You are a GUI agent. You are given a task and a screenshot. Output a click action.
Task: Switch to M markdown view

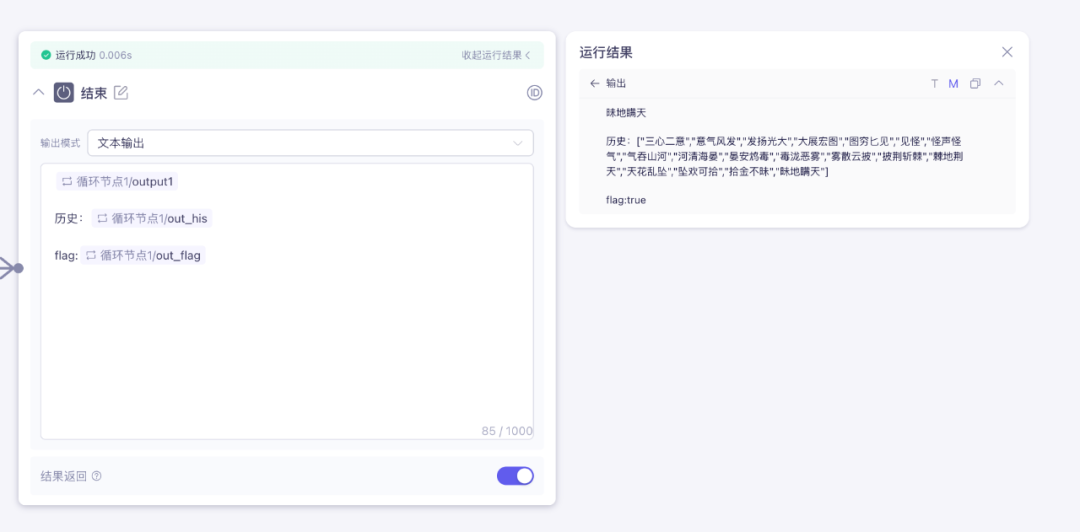953,83
